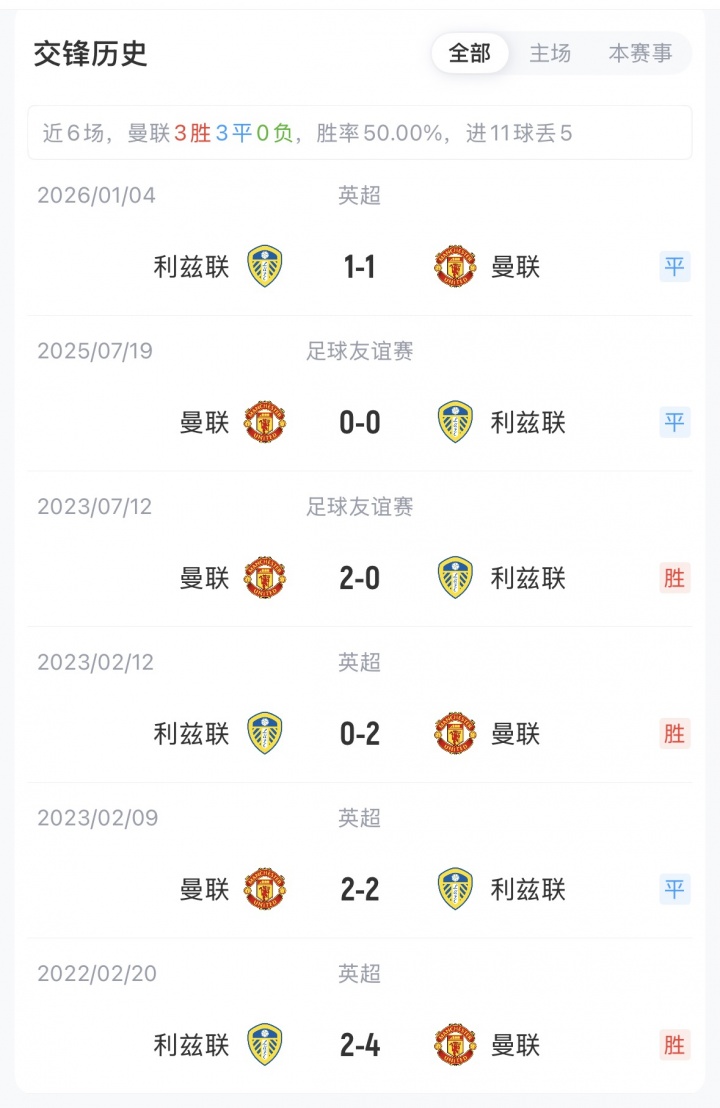Click 胜 result badge for 2023/07/12
The width and height of the screenshot is (720, 1108).
675,578
